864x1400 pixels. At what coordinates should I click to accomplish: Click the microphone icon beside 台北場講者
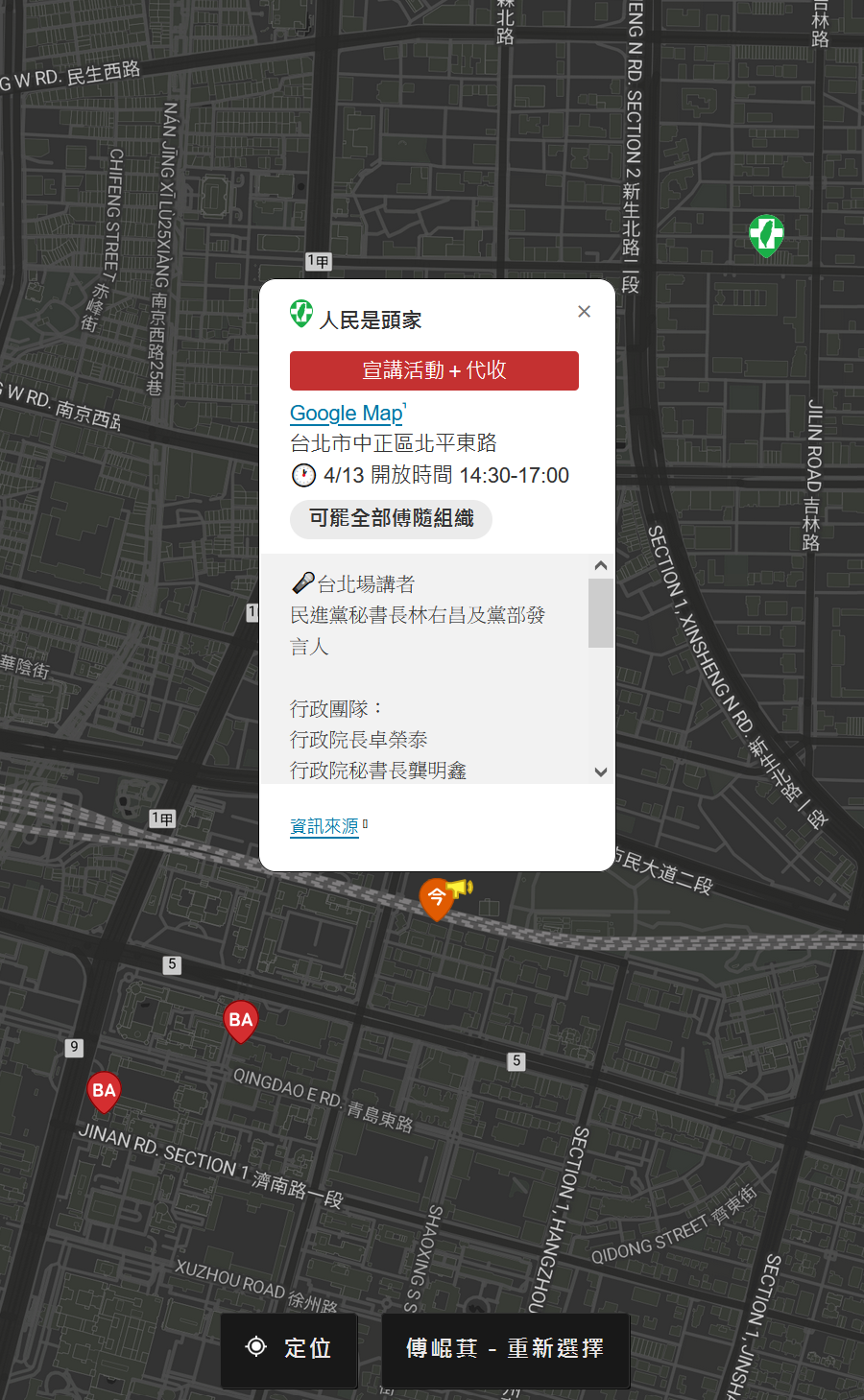(303, 583)
